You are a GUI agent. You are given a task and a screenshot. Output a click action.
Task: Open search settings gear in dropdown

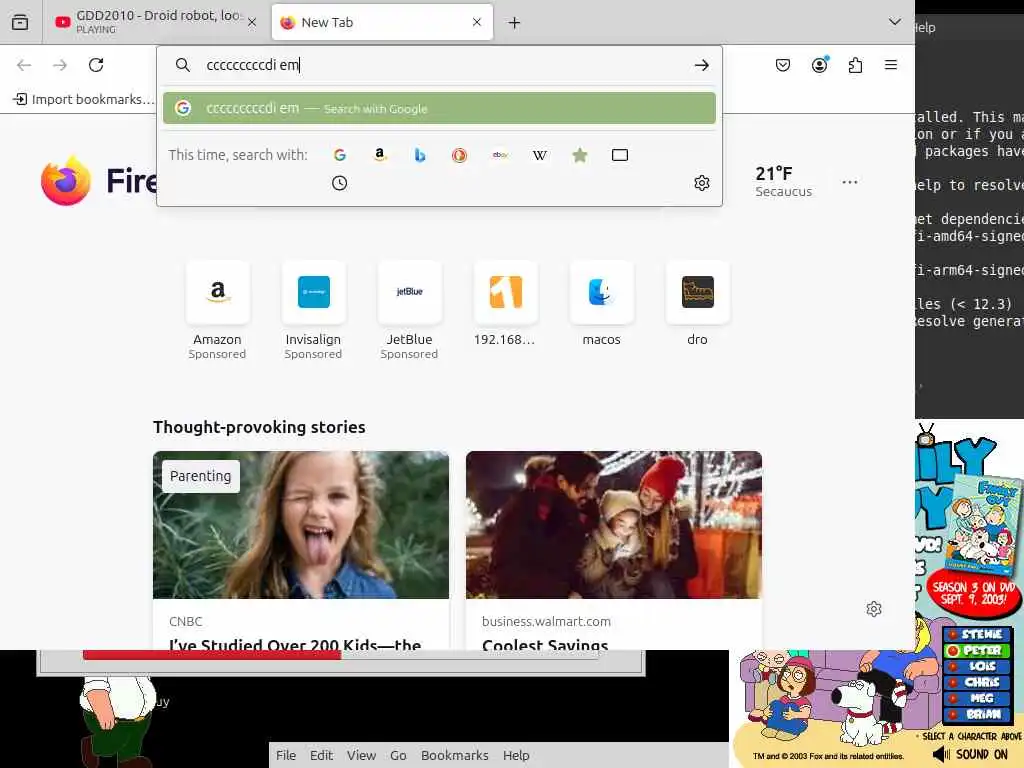702,183
